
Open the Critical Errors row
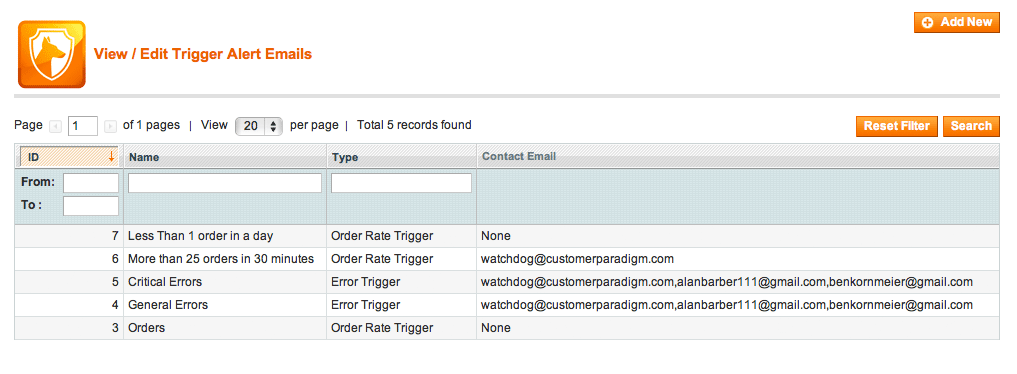(x=507, y=282)
